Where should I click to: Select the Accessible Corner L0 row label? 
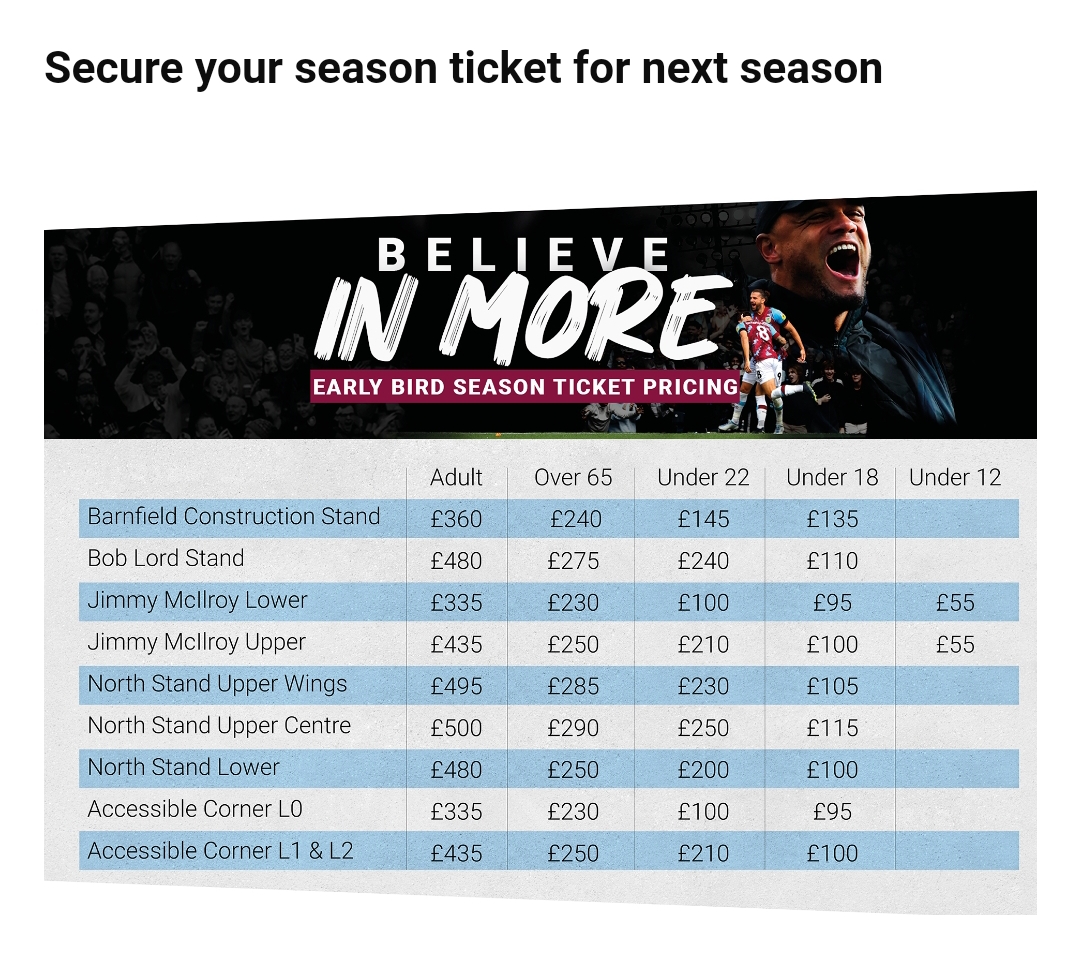tap(195, 810)
